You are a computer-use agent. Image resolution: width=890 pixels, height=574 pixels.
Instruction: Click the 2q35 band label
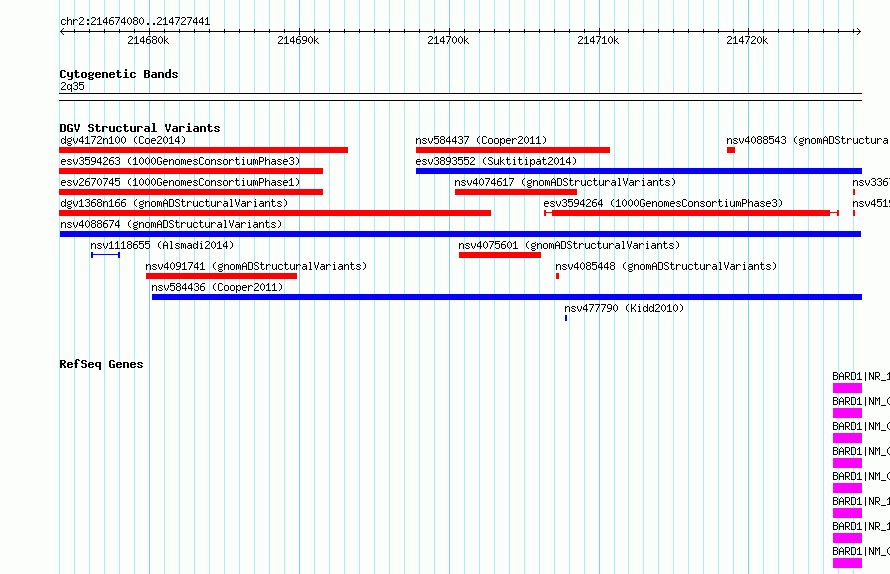pos(72,86)
